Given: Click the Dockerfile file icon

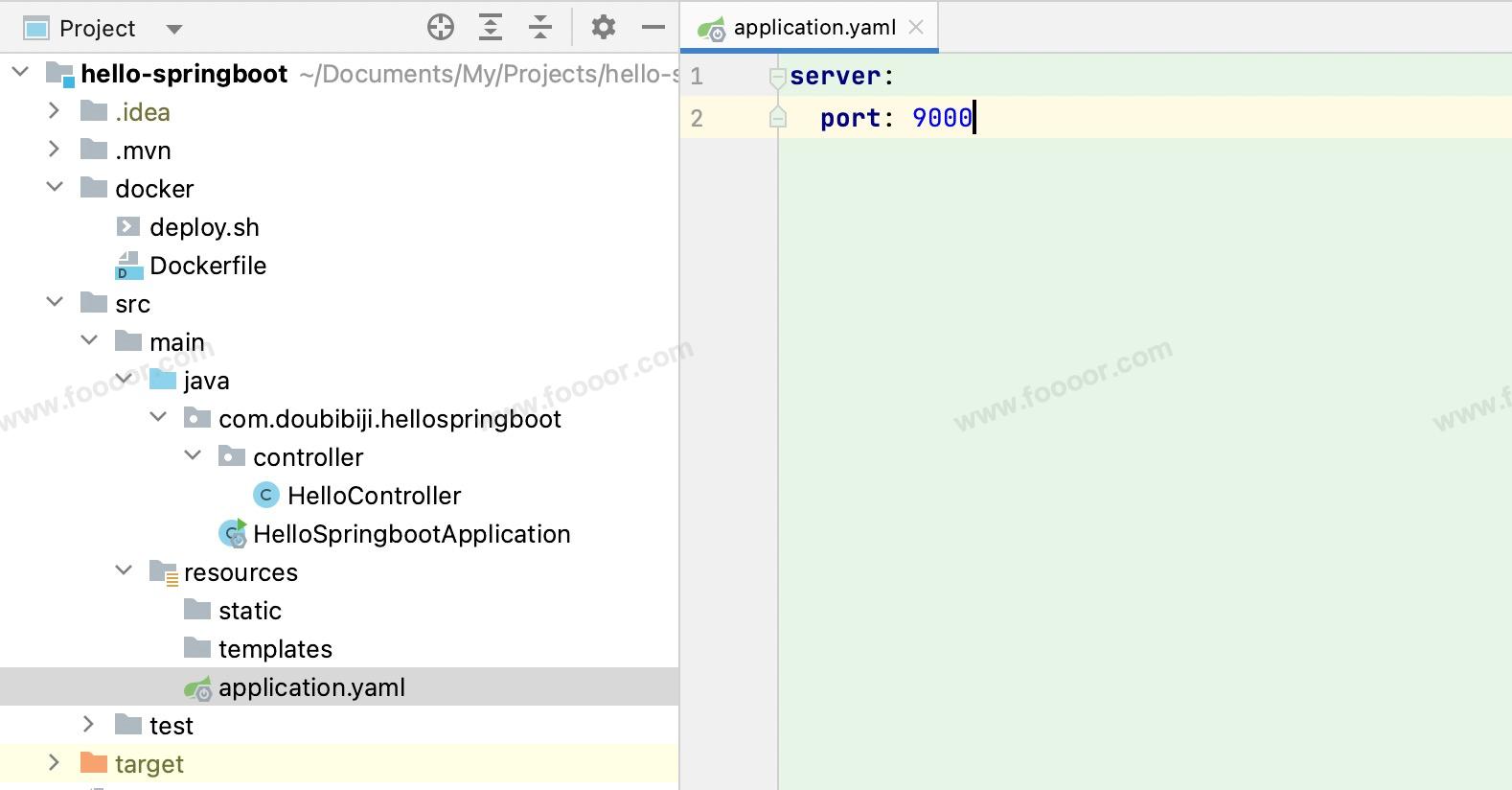Looking at the screenshot, I should (128, 266).
